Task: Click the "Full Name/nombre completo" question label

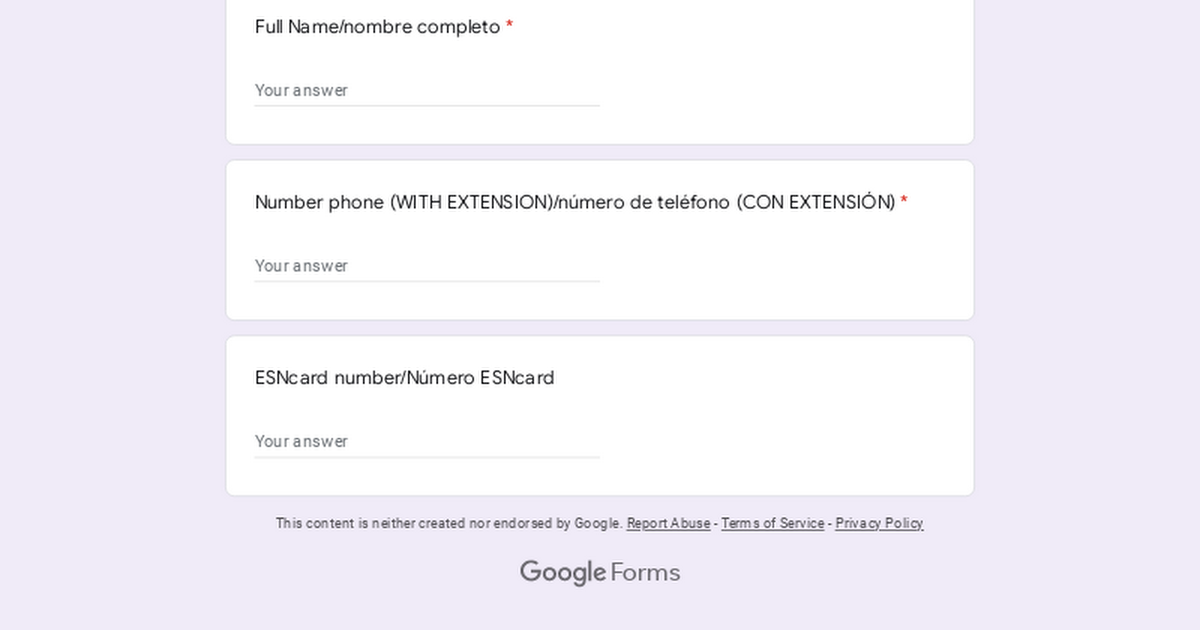Action: coord(377,28)
